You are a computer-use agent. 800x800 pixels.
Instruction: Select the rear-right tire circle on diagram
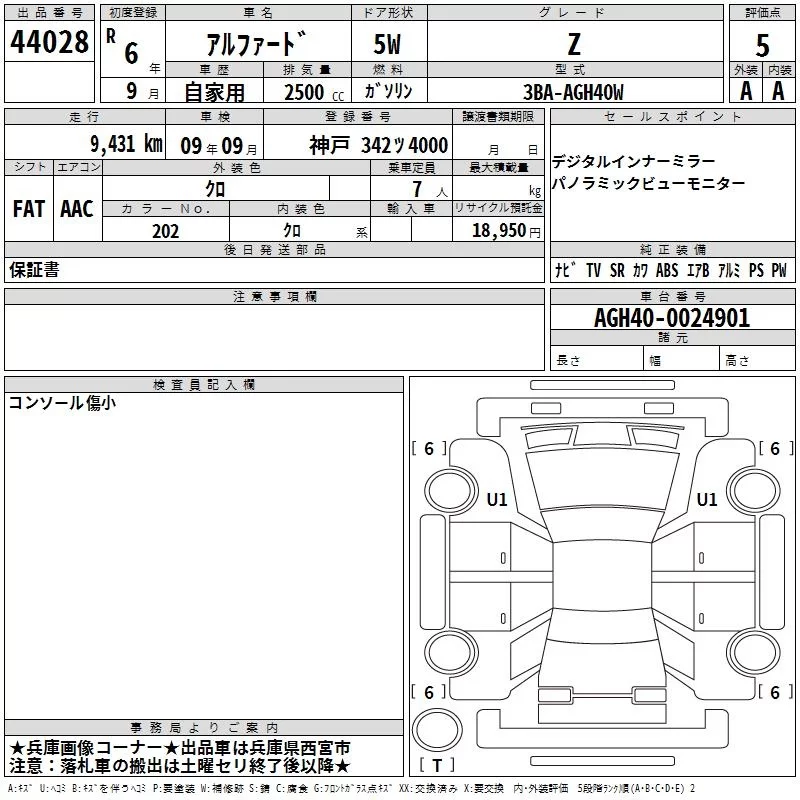[x=754, y=653]
